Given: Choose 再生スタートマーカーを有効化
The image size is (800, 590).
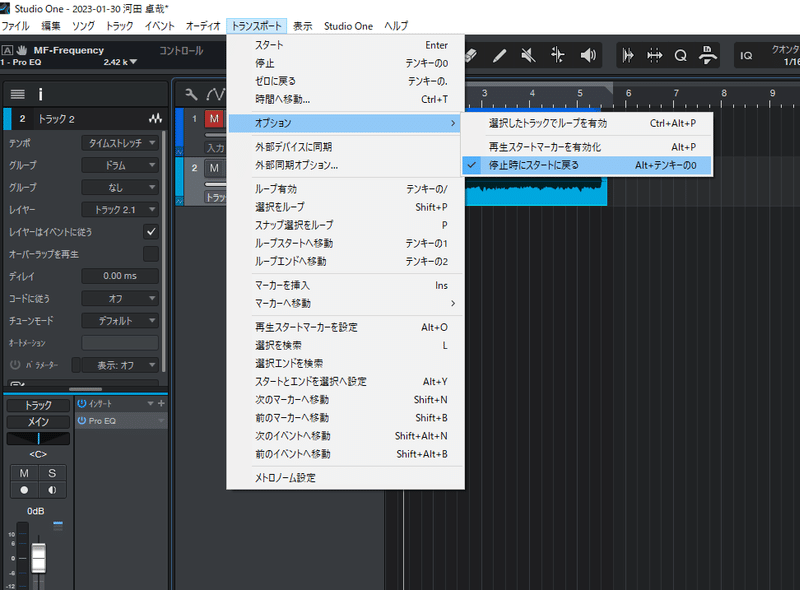Looking at the screenshot, I should [587, 147].
